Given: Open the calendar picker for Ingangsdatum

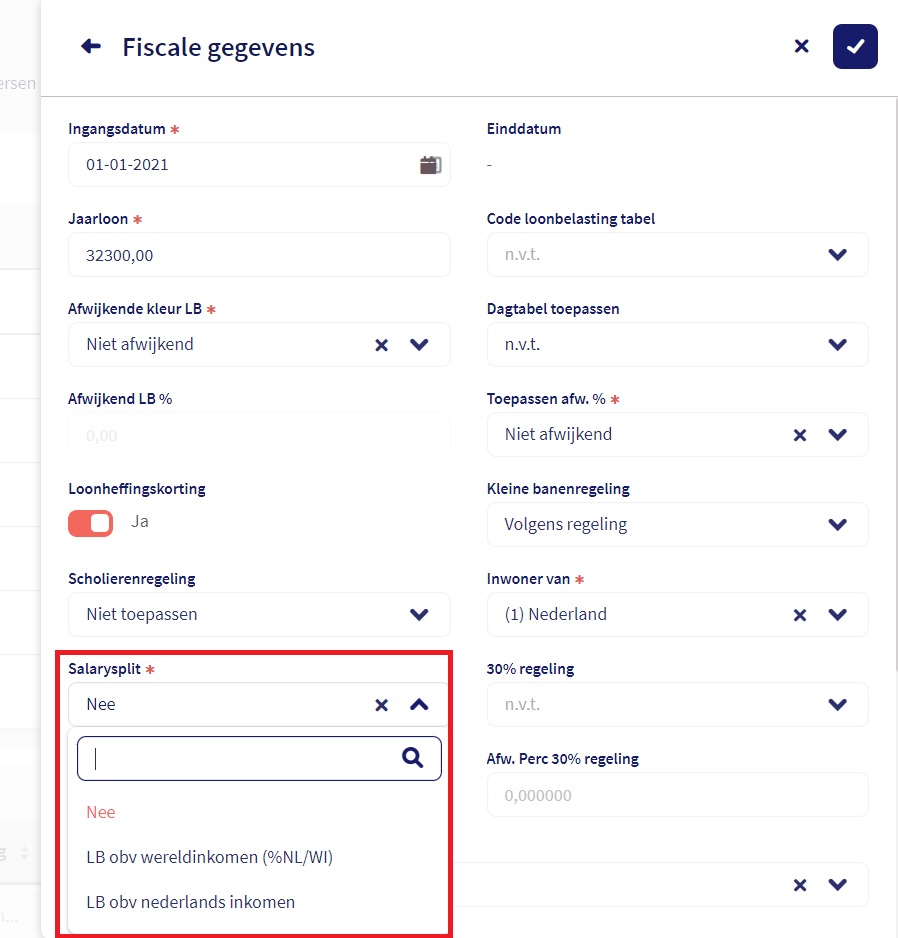Looking at the screenshot, I should tap(430, 165).
